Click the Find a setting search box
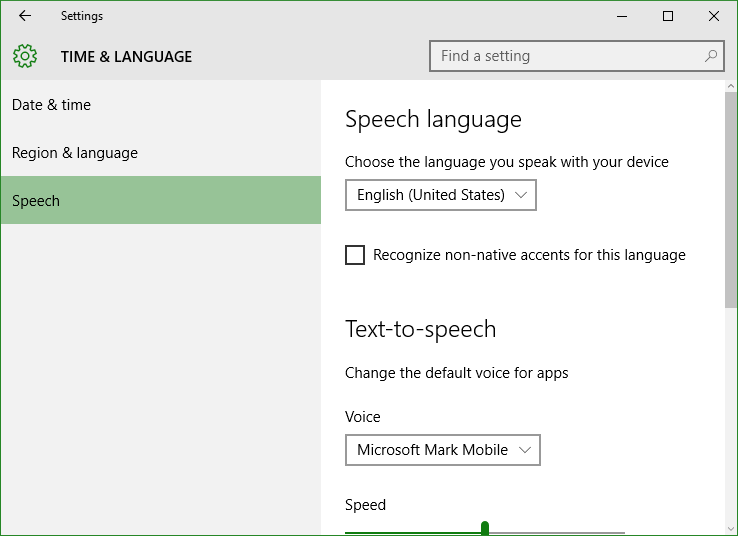 [x=577, y=56]
